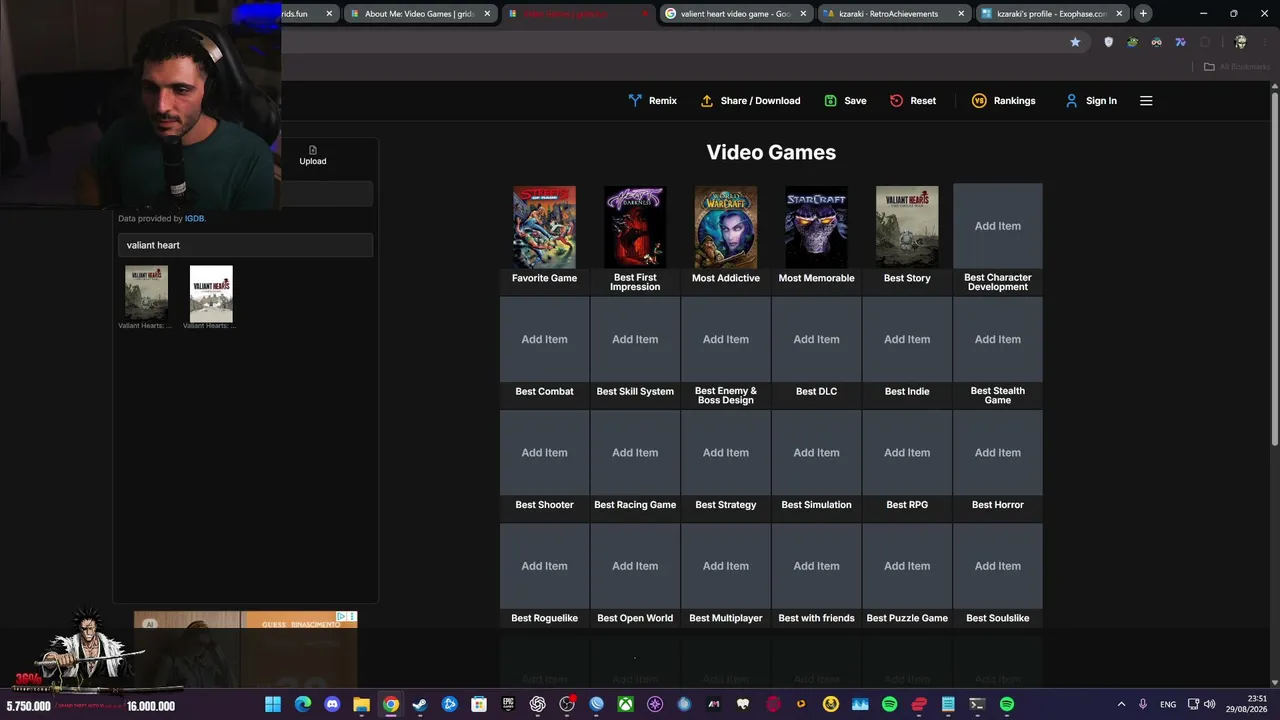1280x720 pixels.
Task: Add an item to the Best RPG slot
Action: click(x=907, y=452)
